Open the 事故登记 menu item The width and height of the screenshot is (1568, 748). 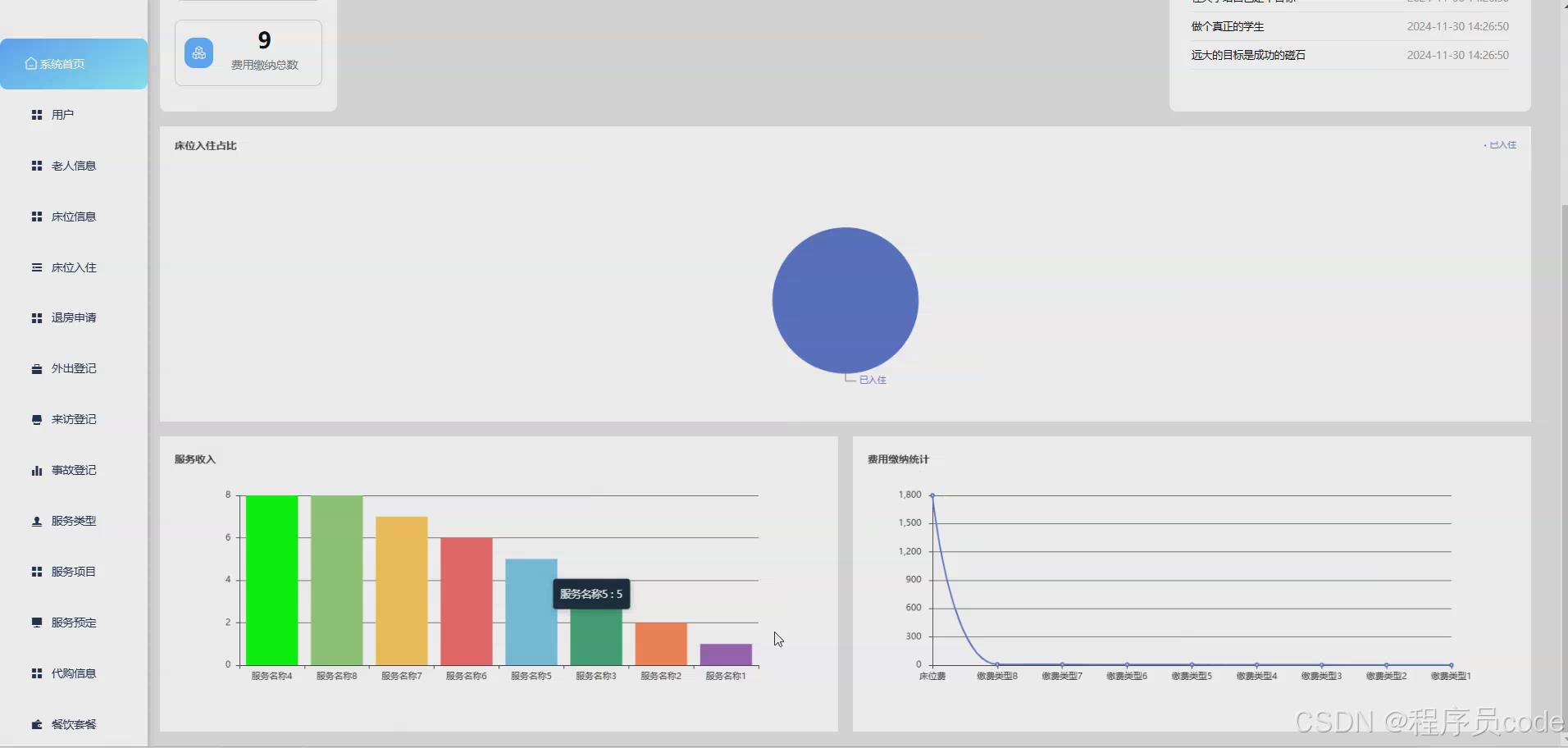(x=74, y=471)
